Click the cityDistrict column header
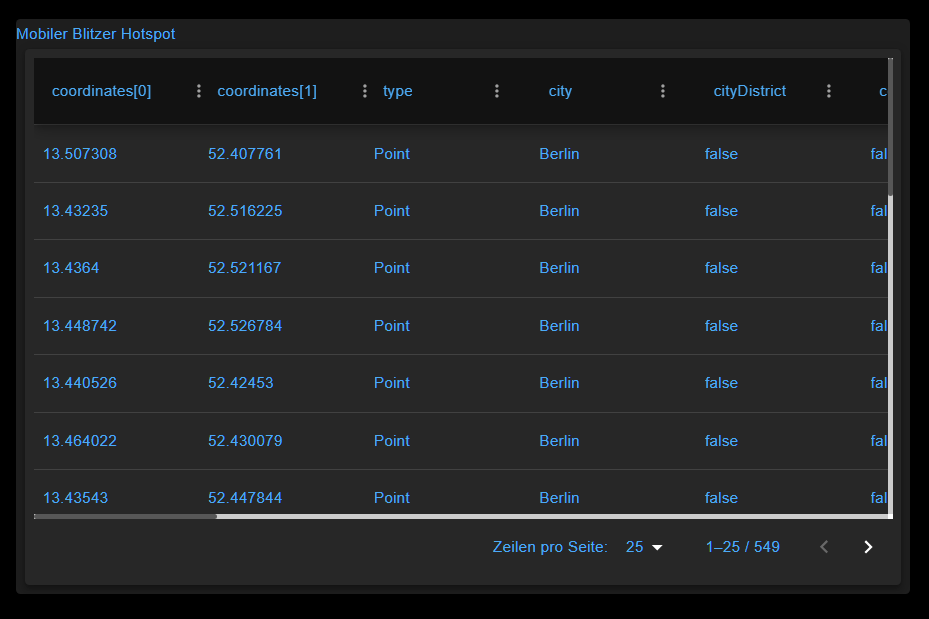This screenshot has width=929, height=619. click(749, 90)
